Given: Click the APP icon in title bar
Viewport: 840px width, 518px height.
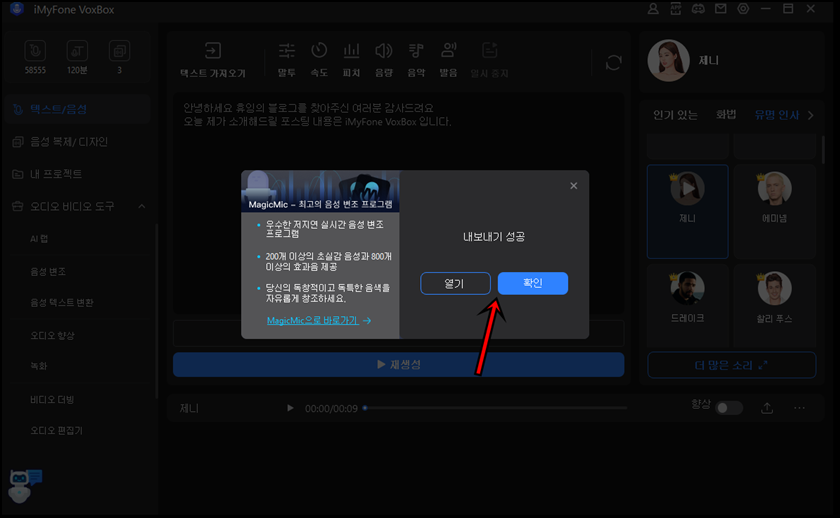Looking at the screenshot, I should coord(676,9).
